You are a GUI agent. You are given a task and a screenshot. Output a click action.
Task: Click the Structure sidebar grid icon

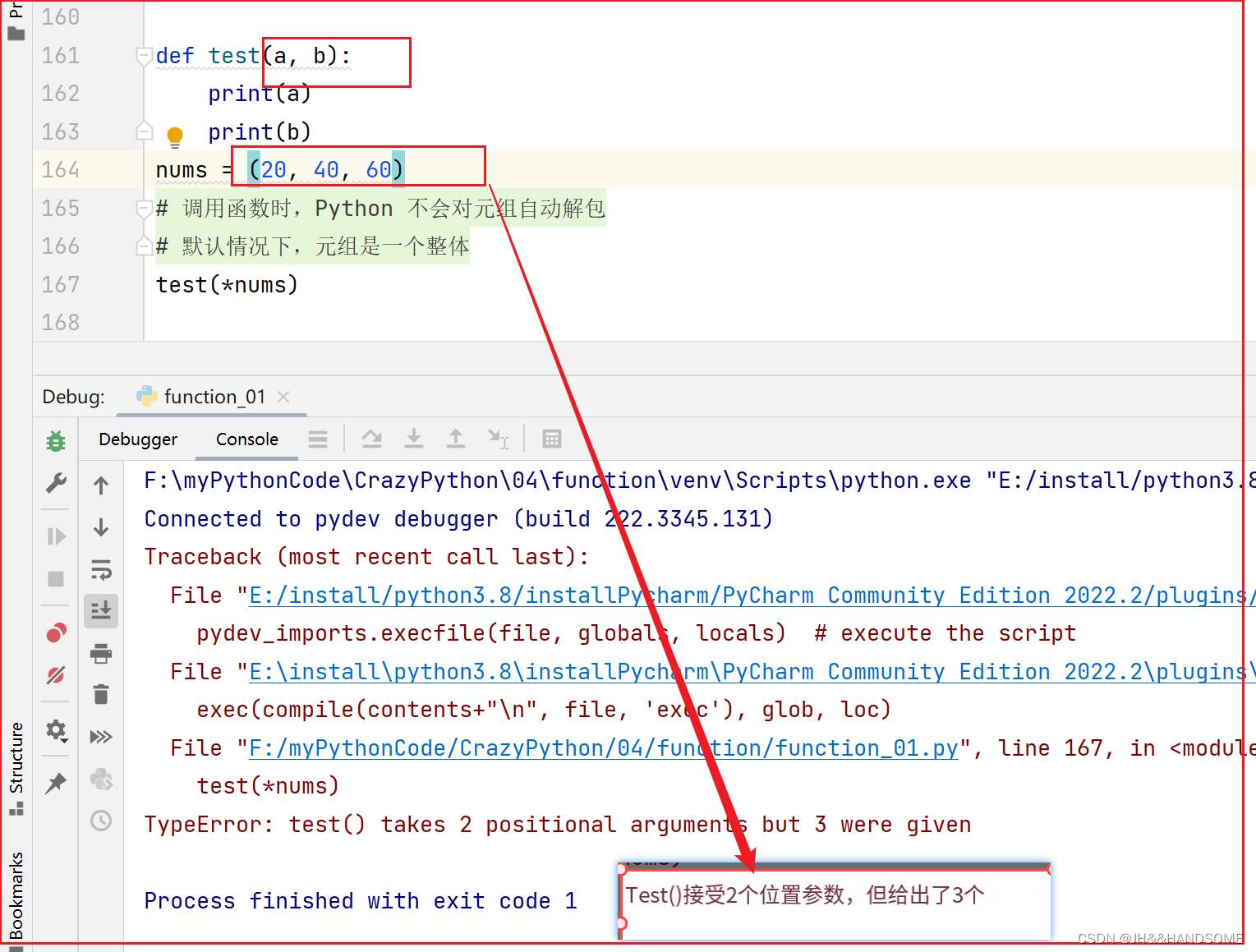pyautogui.click(x=16, y=809)
